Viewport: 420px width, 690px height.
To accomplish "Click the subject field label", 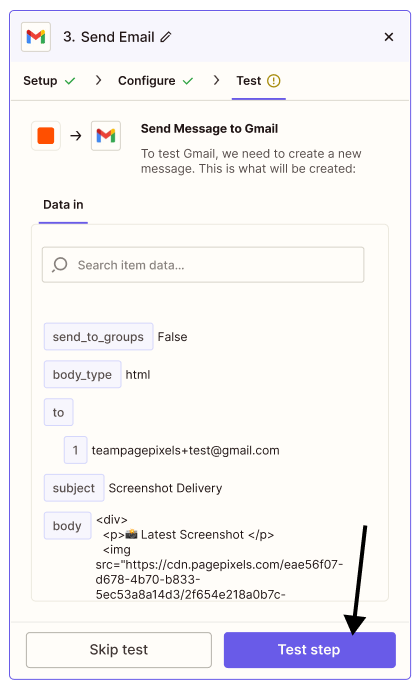I will pos(74,488).
